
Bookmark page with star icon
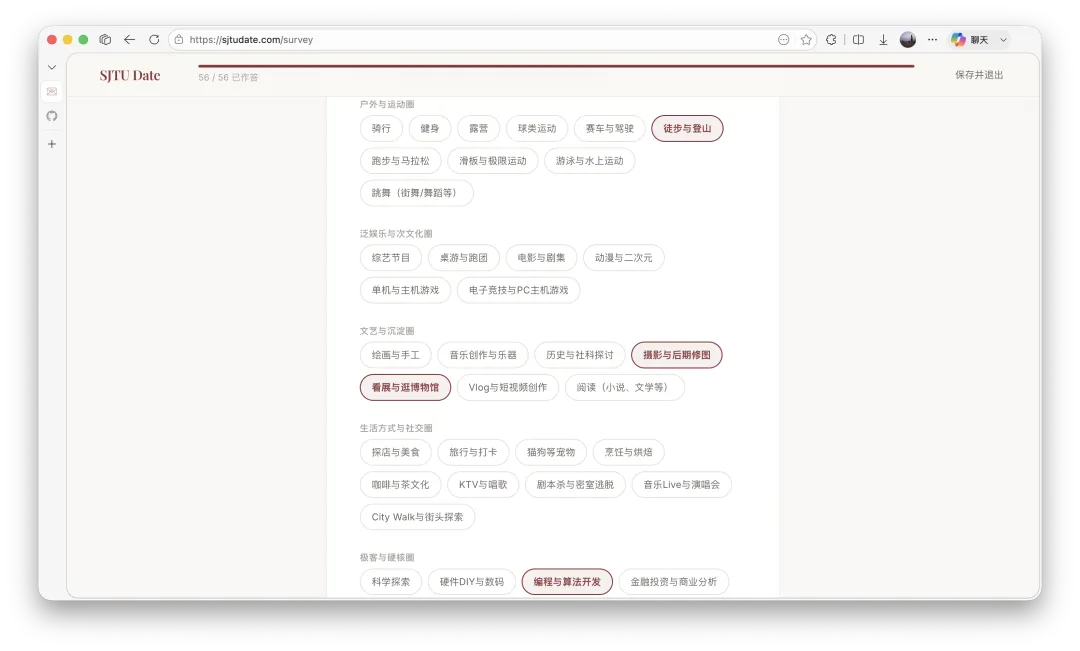tap(806, 40)
